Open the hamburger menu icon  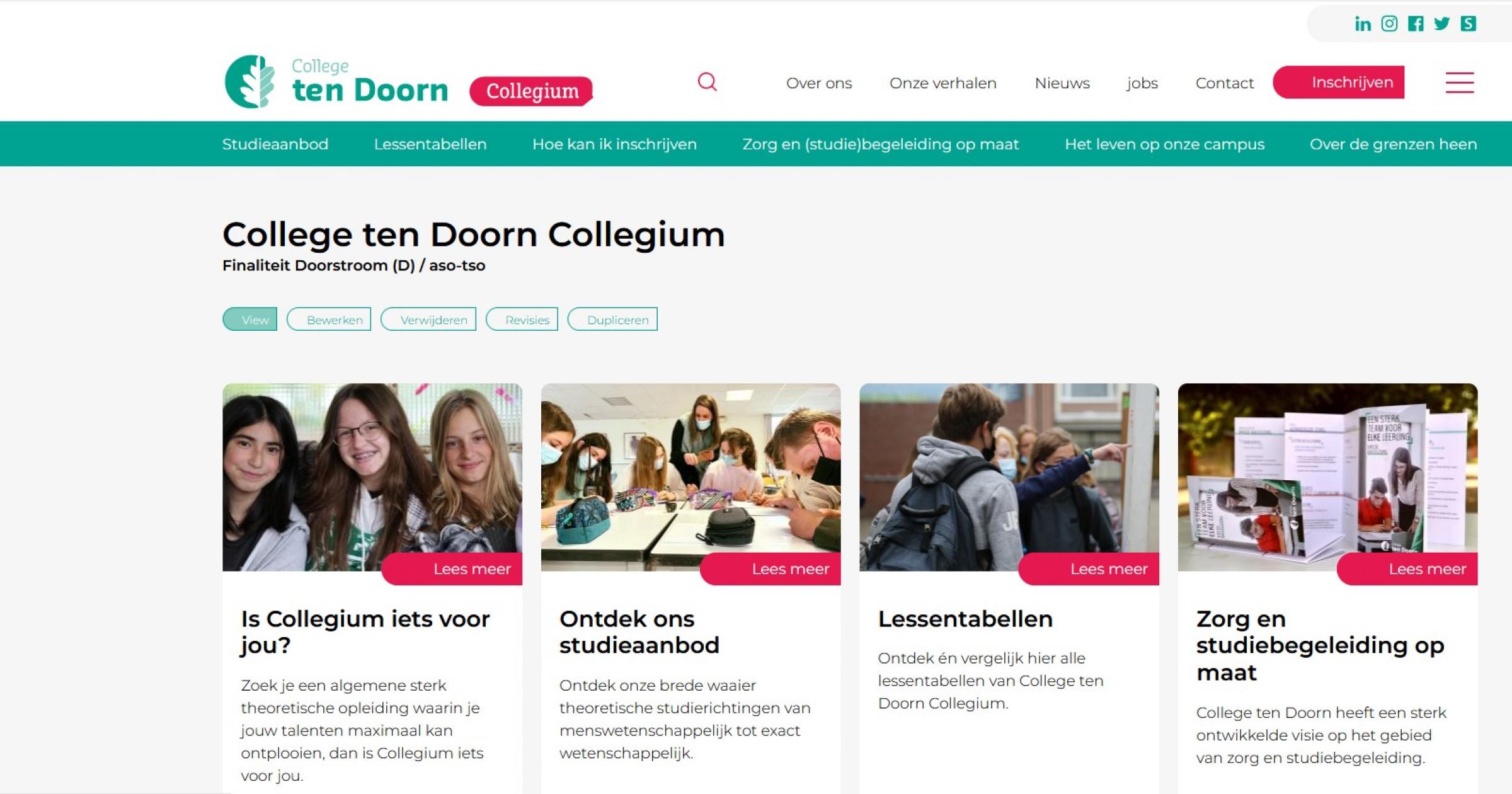coord(1460,83)
